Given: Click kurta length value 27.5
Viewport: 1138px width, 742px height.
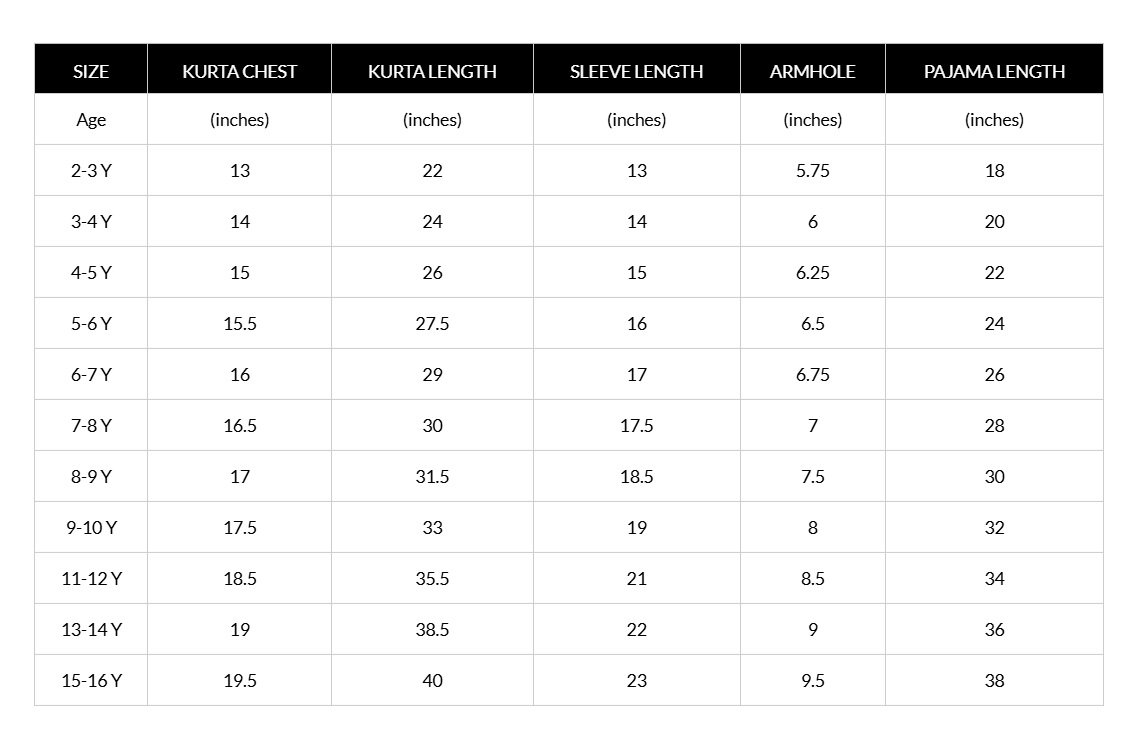Looking at the screenshot, I should (x=433, y=324).
